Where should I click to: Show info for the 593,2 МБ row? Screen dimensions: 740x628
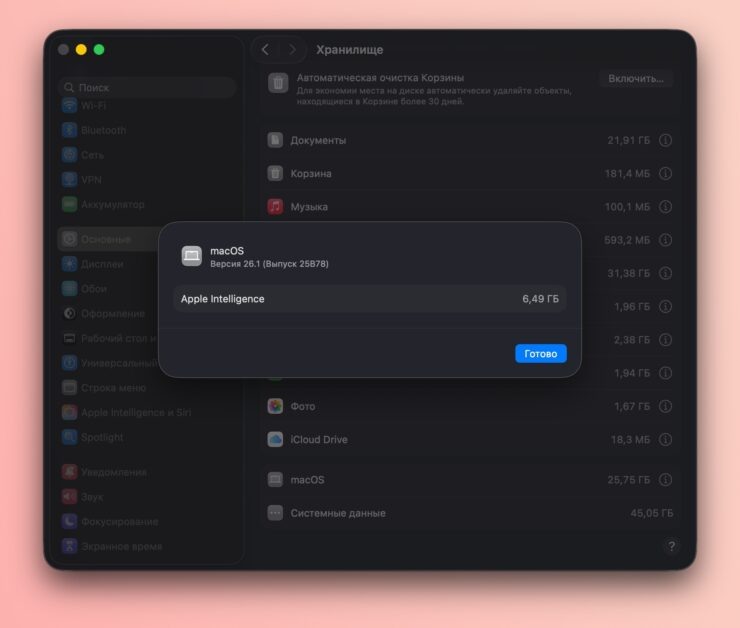pos(665,240)
